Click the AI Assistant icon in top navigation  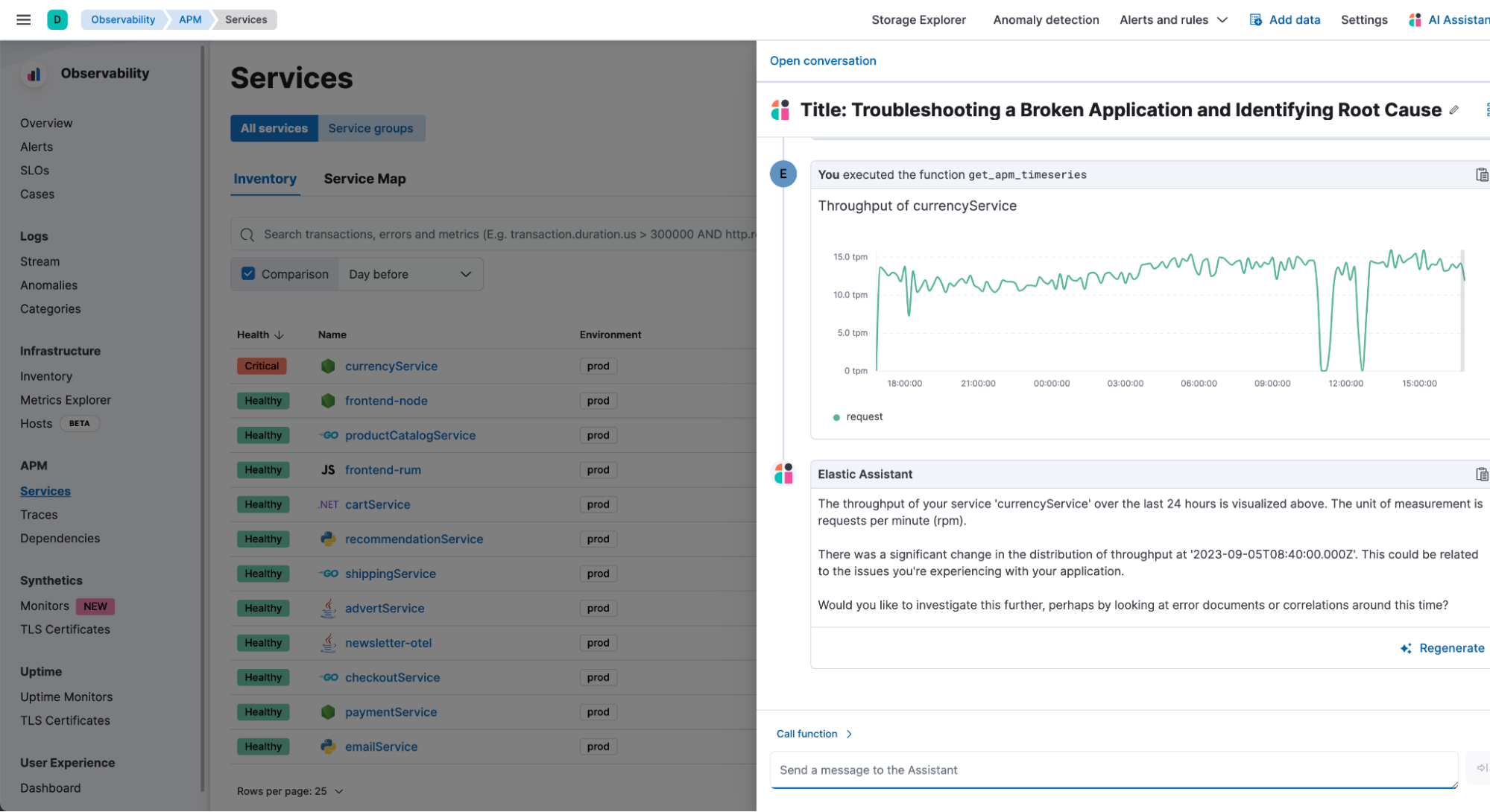point(1413,19)
